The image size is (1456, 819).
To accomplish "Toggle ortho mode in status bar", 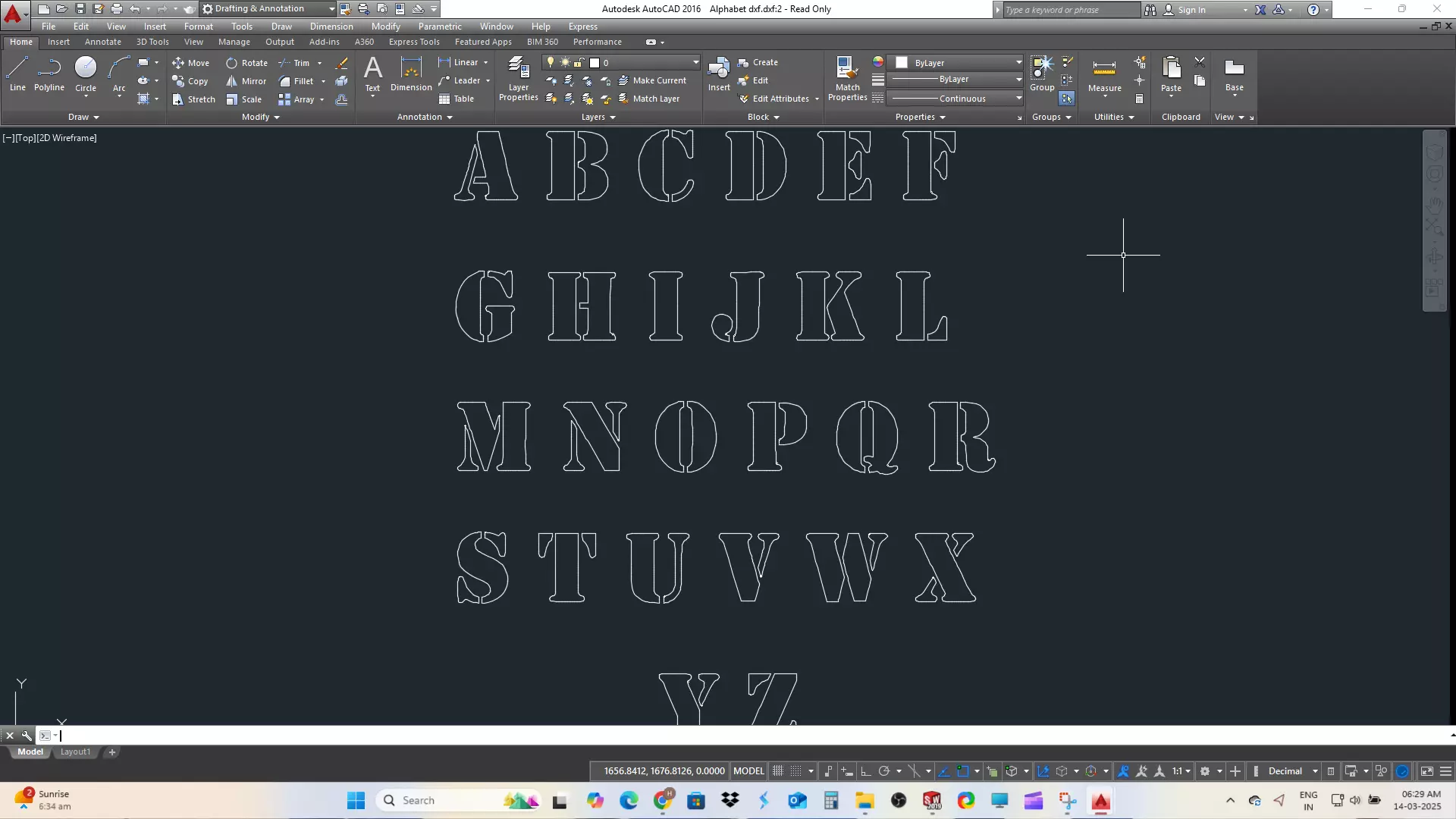I will click(865, 771).
